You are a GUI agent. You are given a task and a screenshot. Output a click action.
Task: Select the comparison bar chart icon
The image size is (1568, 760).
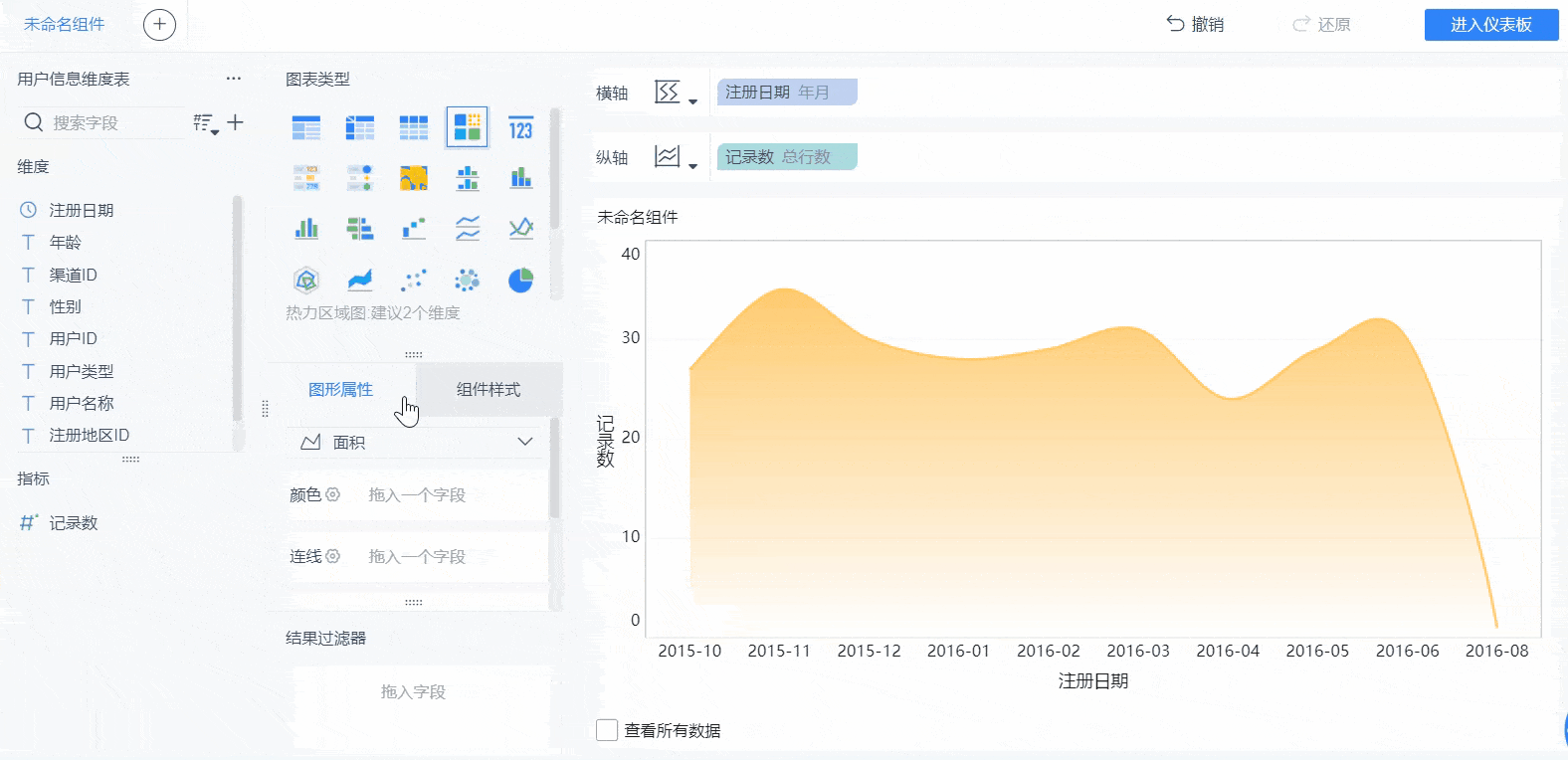click(360, 229)
